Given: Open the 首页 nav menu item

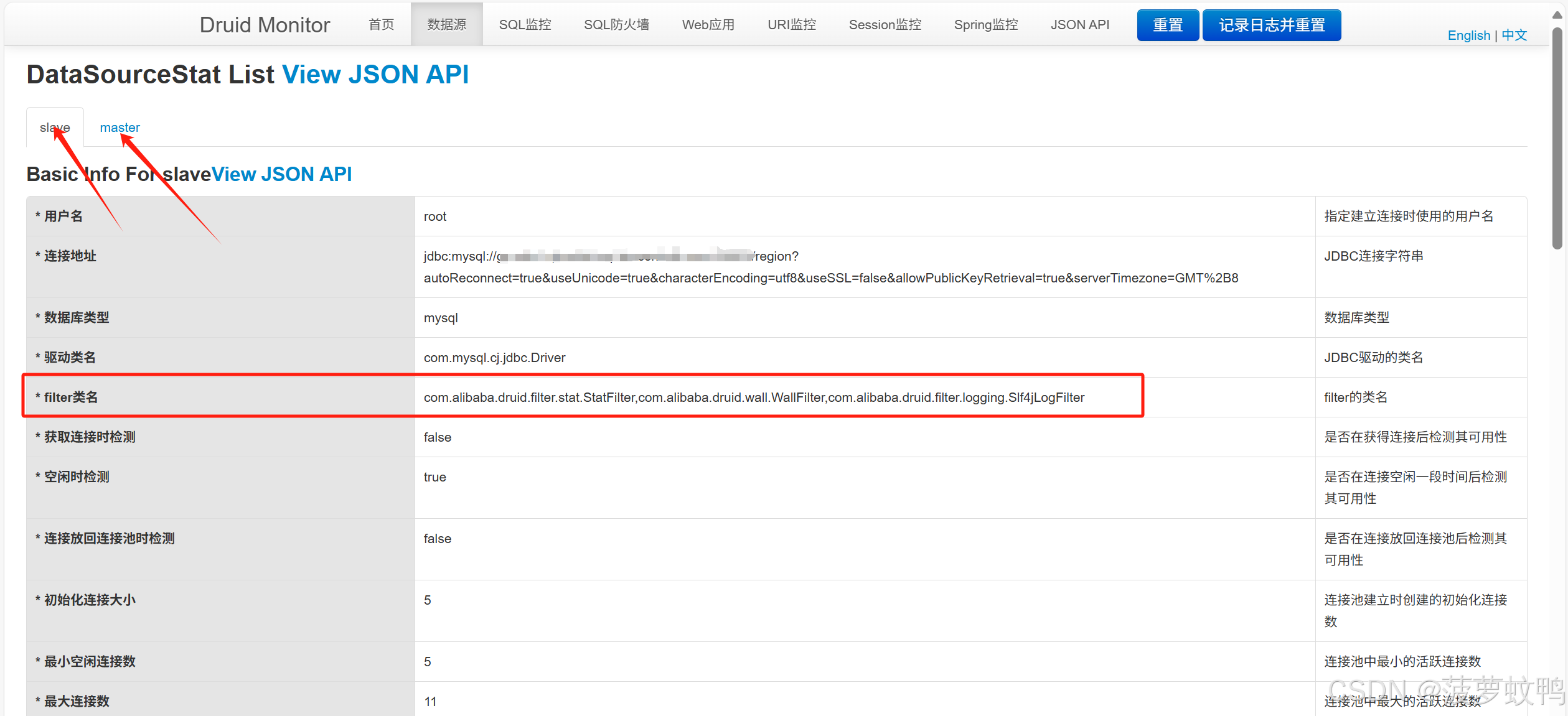Looking at the screenshot, I should pos(381,25).
